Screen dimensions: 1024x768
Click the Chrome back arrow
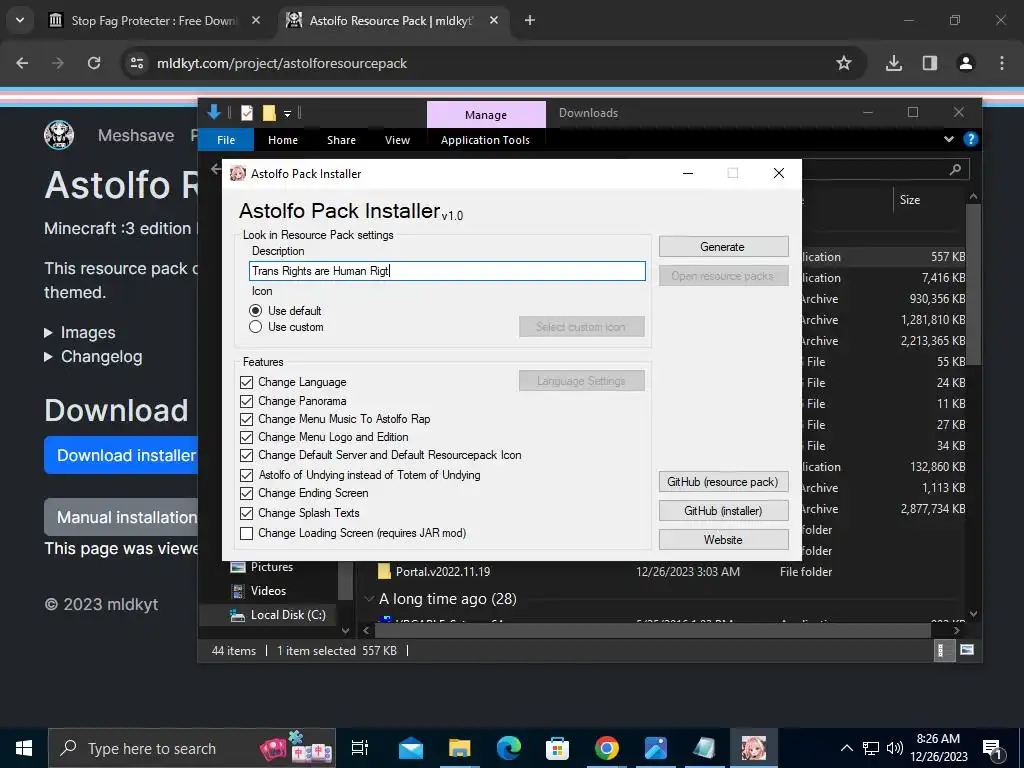(22, 63)
